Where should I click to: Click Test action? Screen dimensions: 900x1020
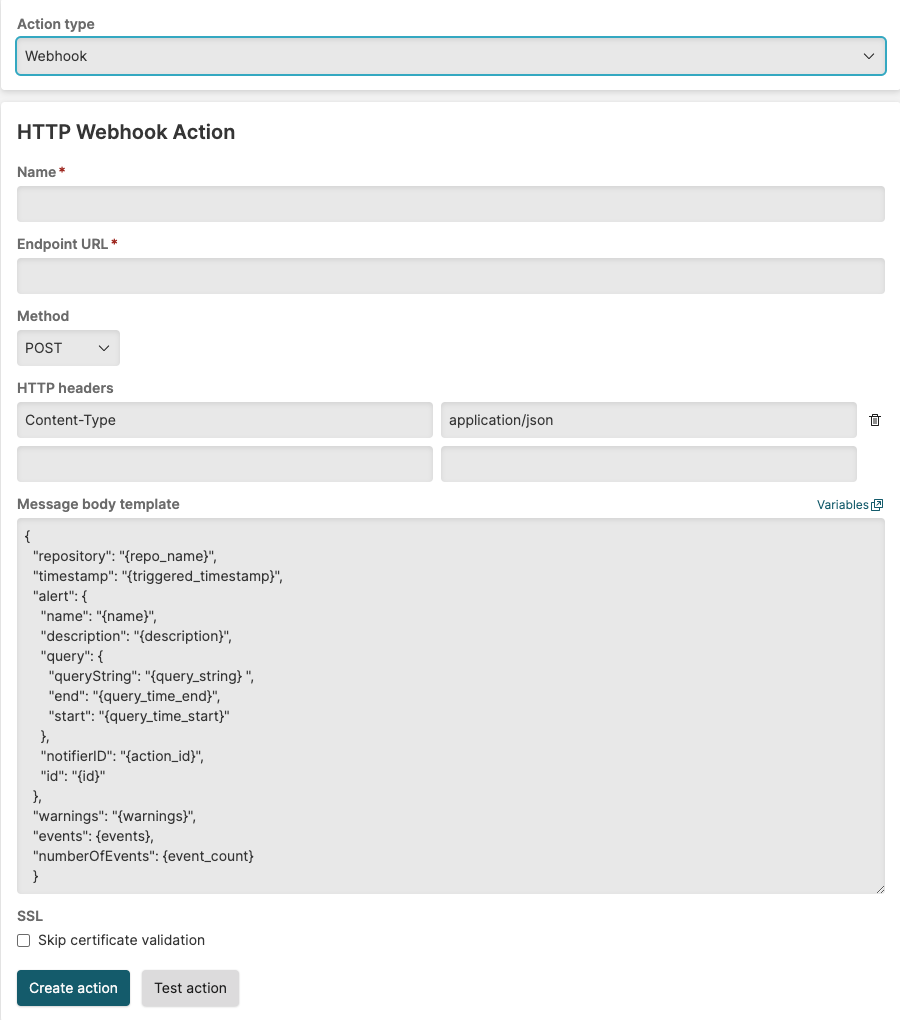[190, 987]
